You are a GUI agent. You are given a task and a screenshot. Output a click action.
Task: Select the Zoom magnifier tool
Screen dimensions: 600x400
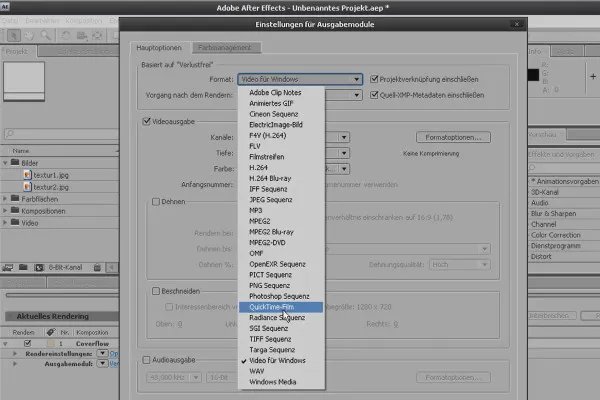[46, 36]
